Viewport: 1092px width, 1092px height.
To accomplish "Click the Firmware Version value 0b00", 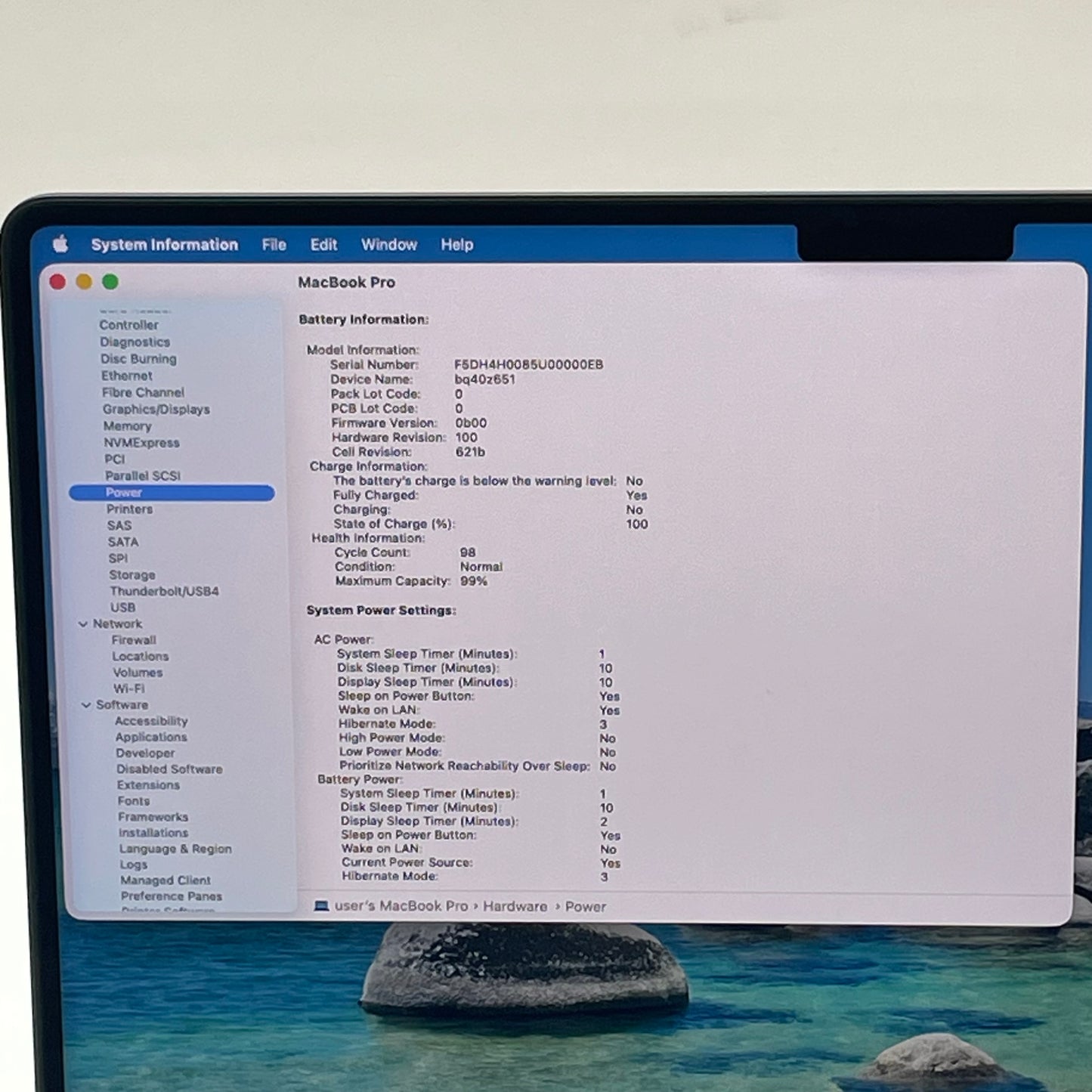I will tap(471, 423).
